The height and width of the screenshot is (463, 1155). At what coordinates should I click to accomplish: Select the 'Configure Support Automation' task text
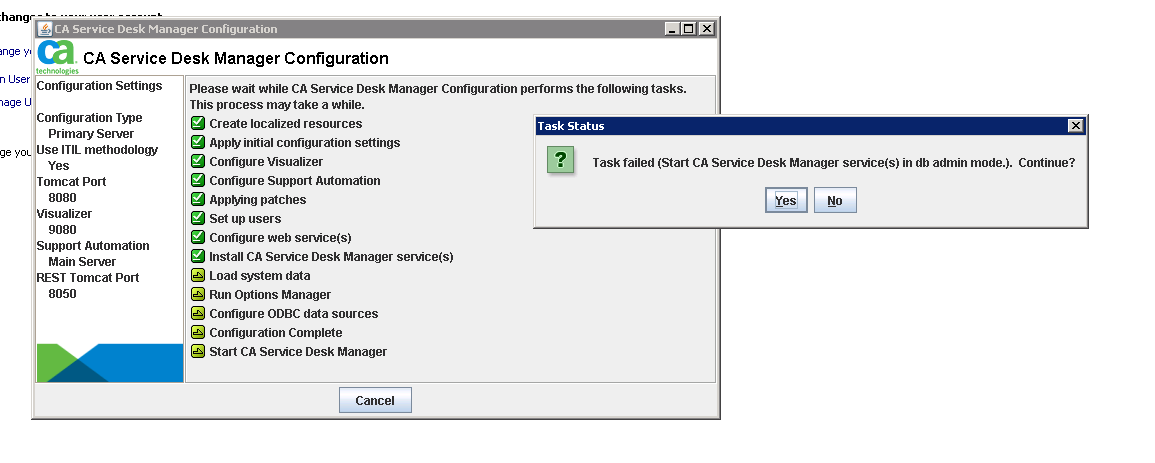295,180
